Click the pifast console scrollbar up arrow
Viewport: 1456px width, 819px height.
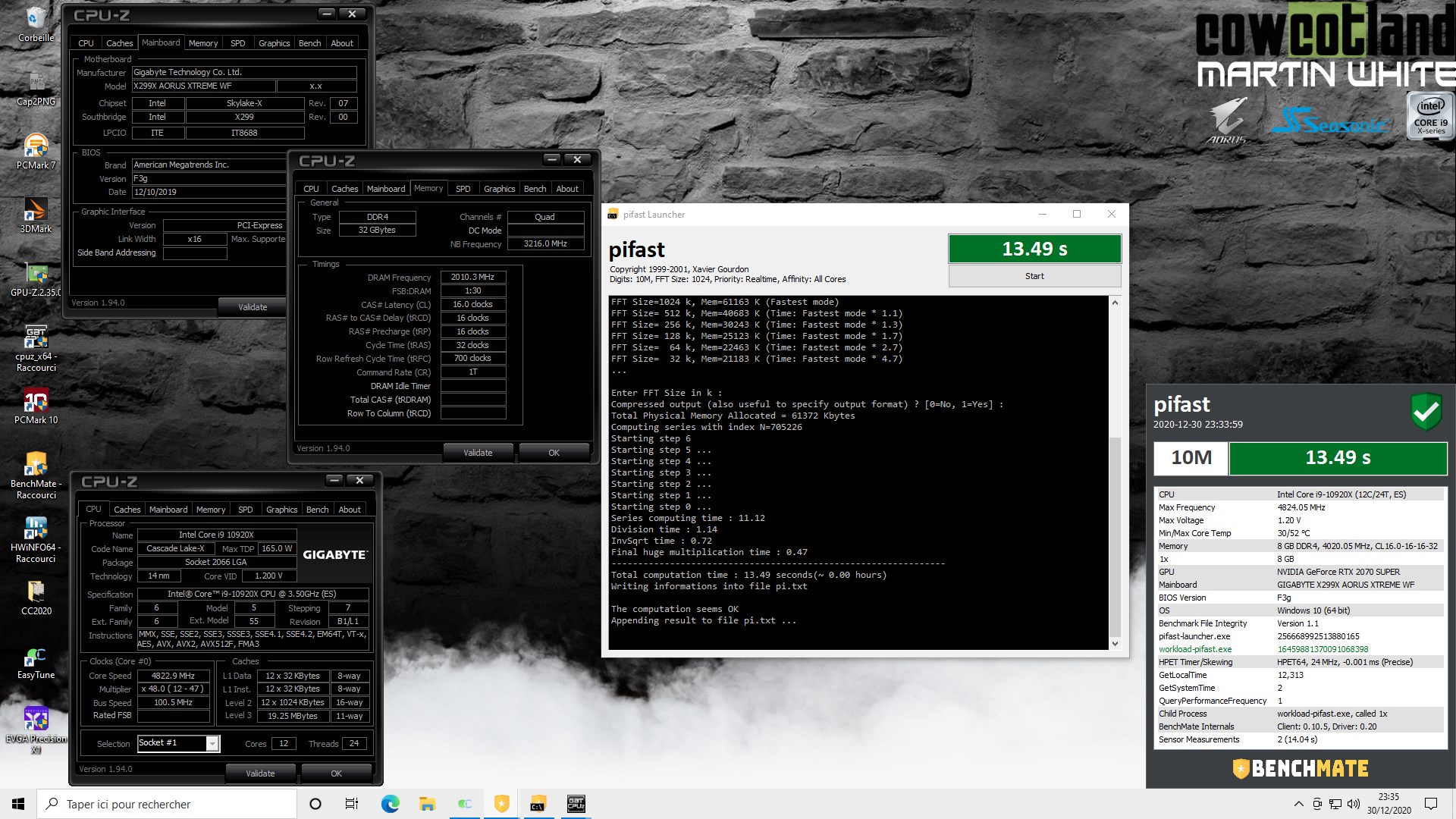pyautogui.click(x=1115, y=303)
